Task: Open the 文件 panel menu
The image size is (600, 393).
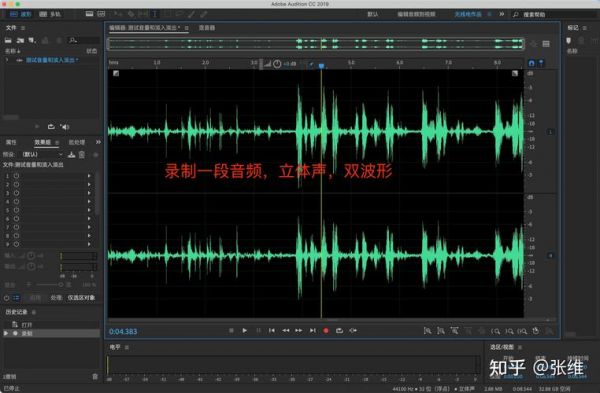Action: (x=23, y=28)
